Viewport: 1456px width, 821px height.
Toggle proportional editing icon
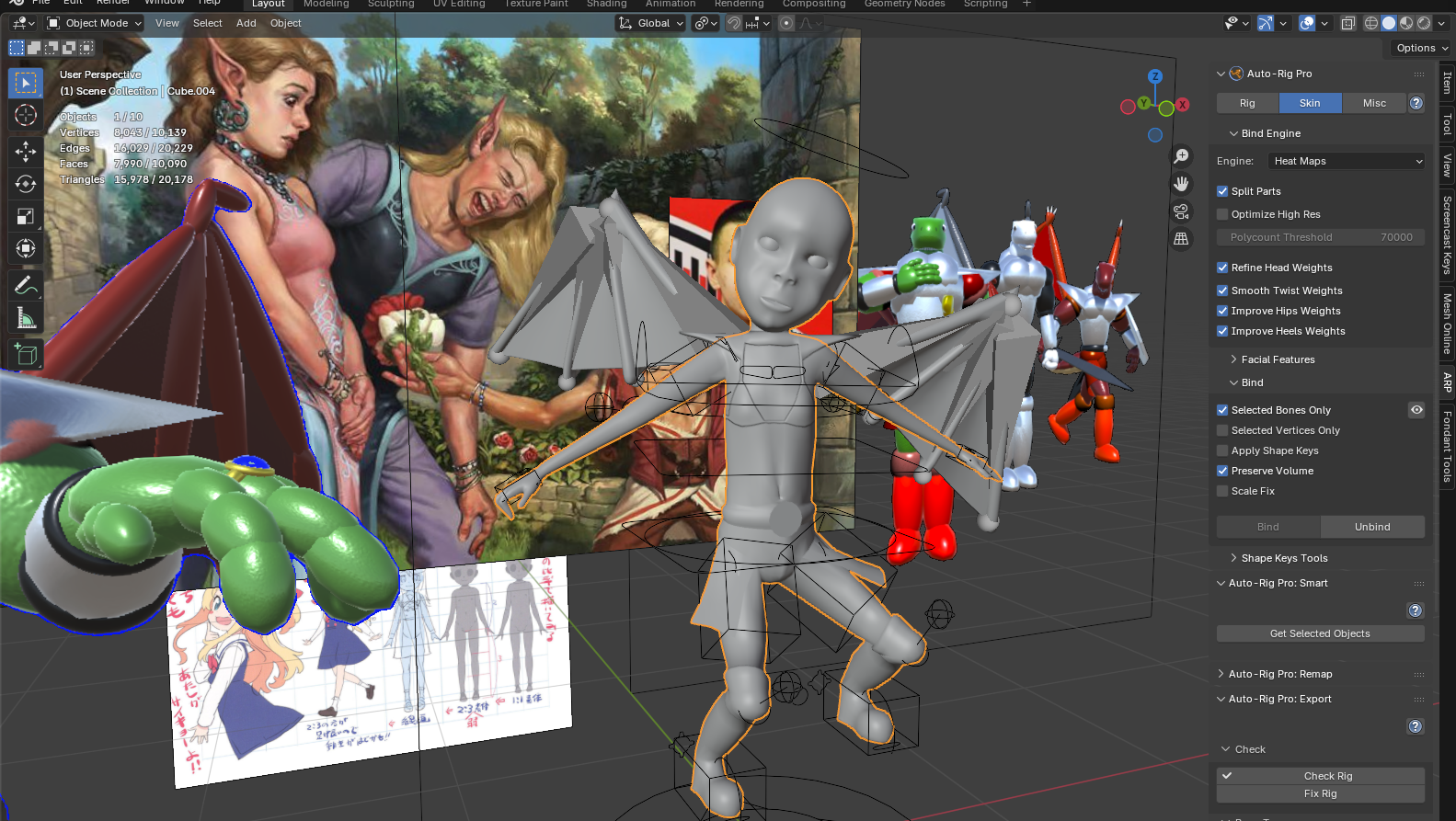786,23
